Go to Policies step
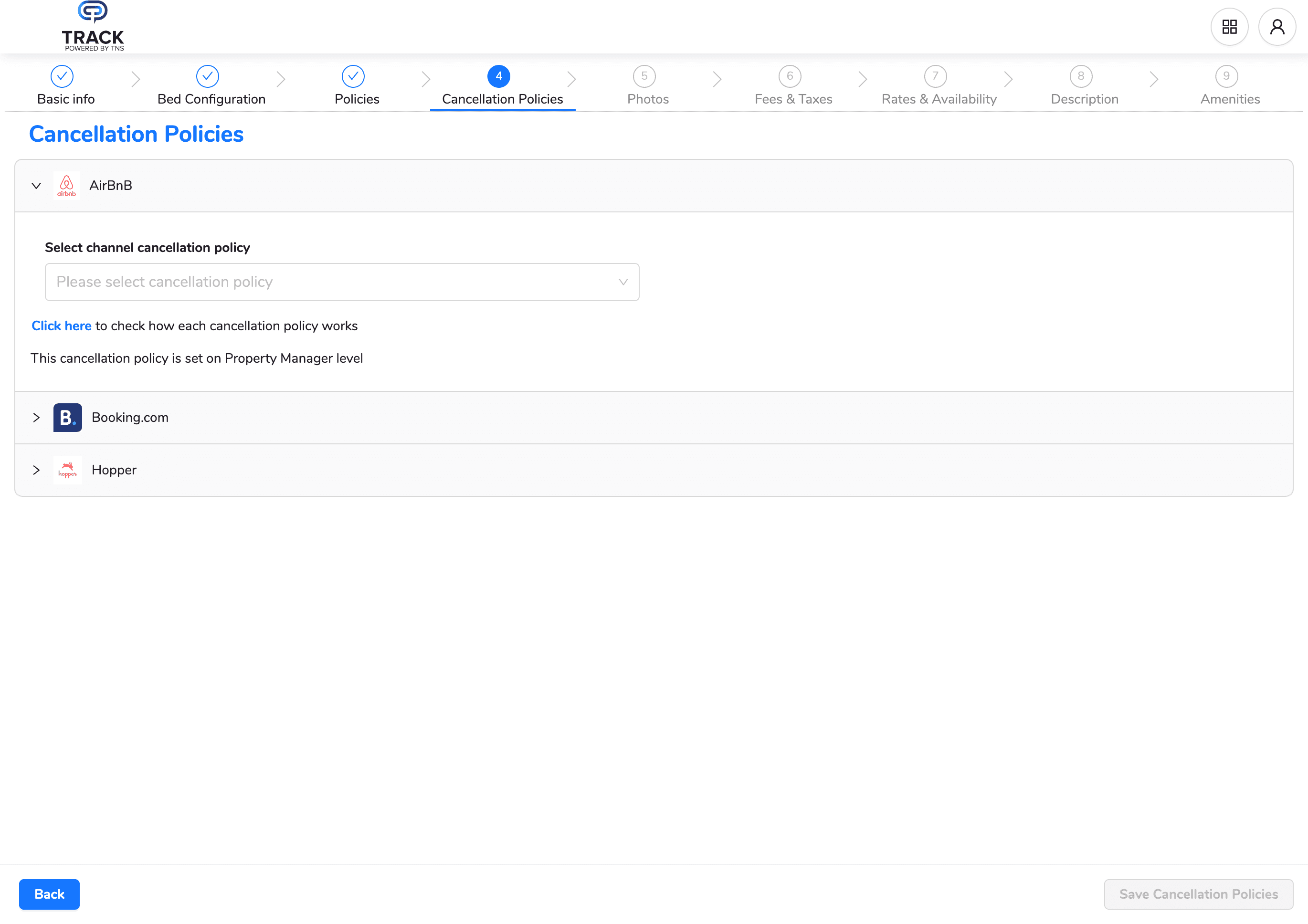The image size is (1308, 924). coord(357,99)
